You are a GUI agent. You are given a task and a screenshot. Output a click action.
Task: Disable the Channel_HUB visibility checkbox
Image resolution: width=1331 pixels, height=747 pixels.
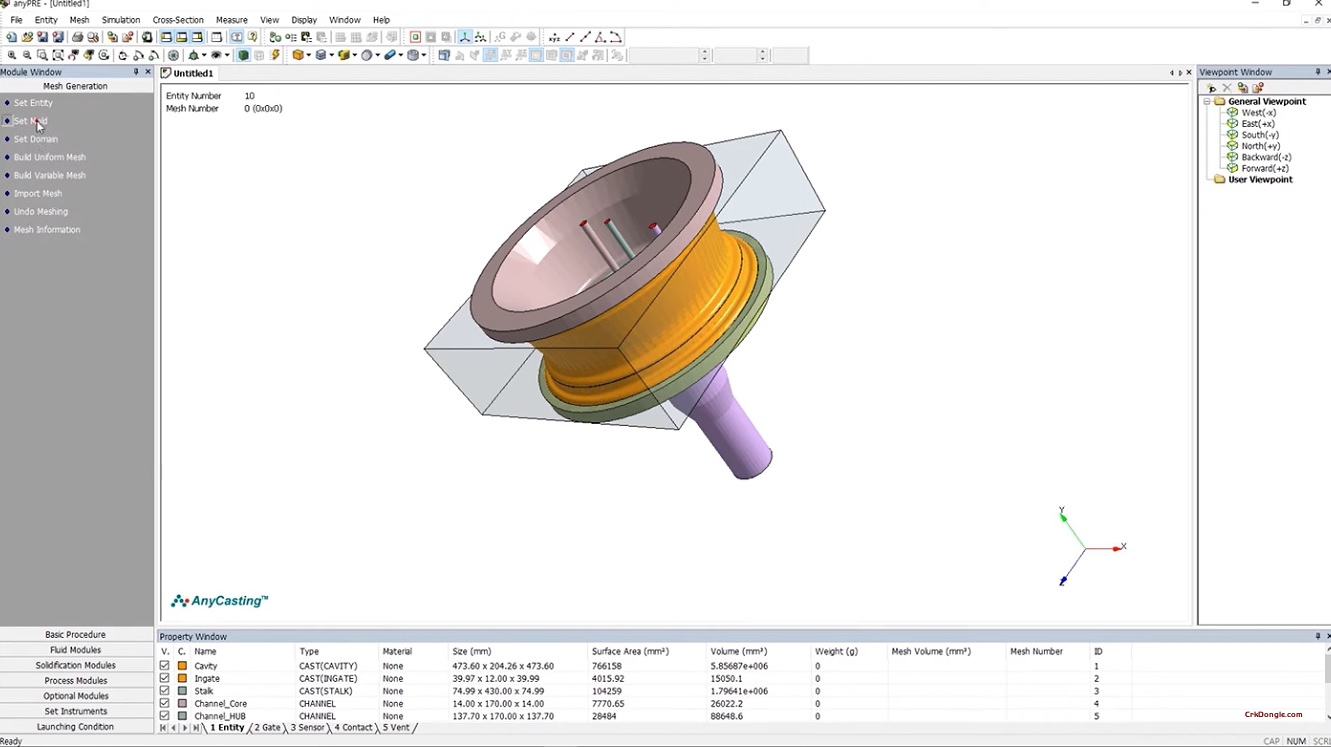point(164,716)
